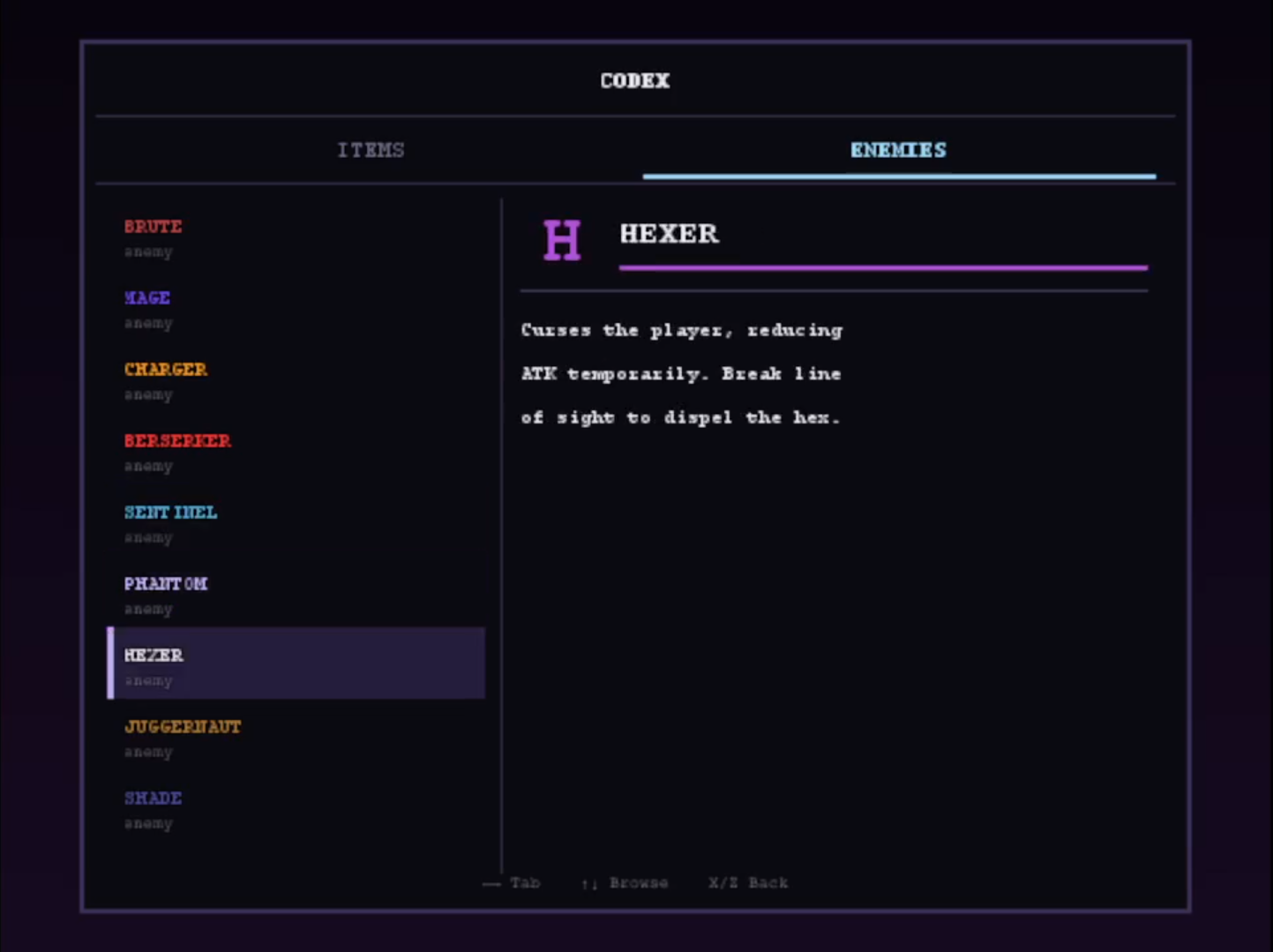Choose CHARGER from the enemy list
This screenshot has width=1273, height=952.
(296, 381)
